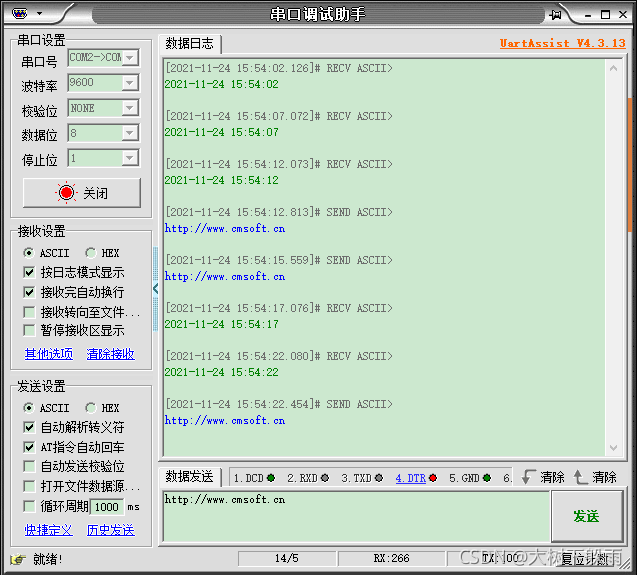Click 清除接收 link
637x575 pixels.
click(x=110, y=354)
